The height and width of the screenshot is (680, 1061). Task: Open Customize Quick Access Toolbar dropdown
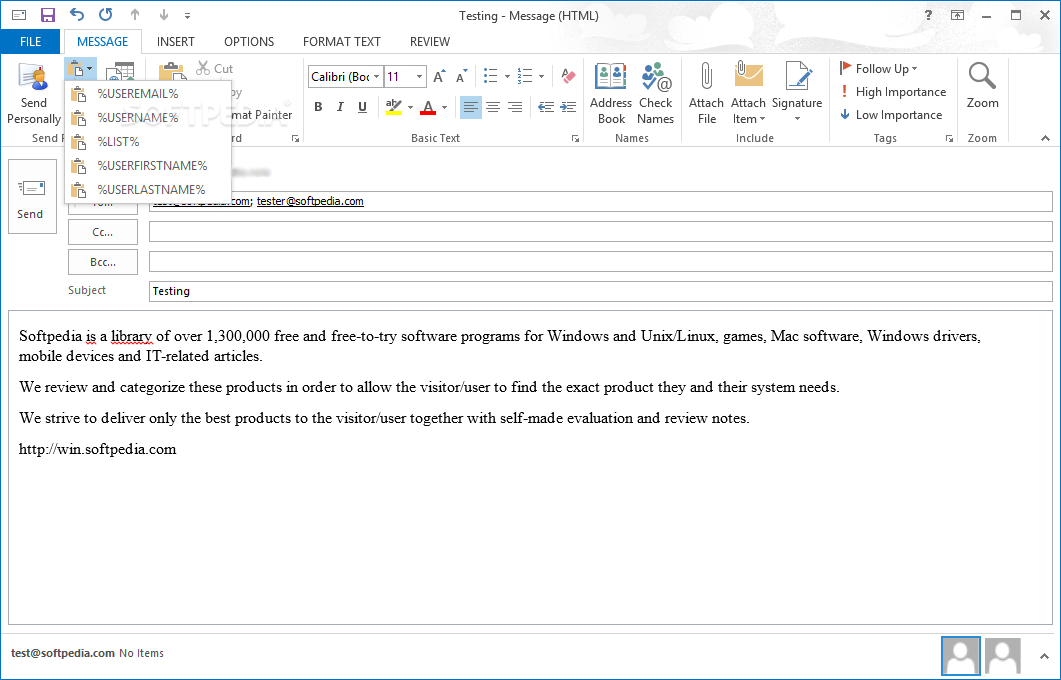click(187, 16)
